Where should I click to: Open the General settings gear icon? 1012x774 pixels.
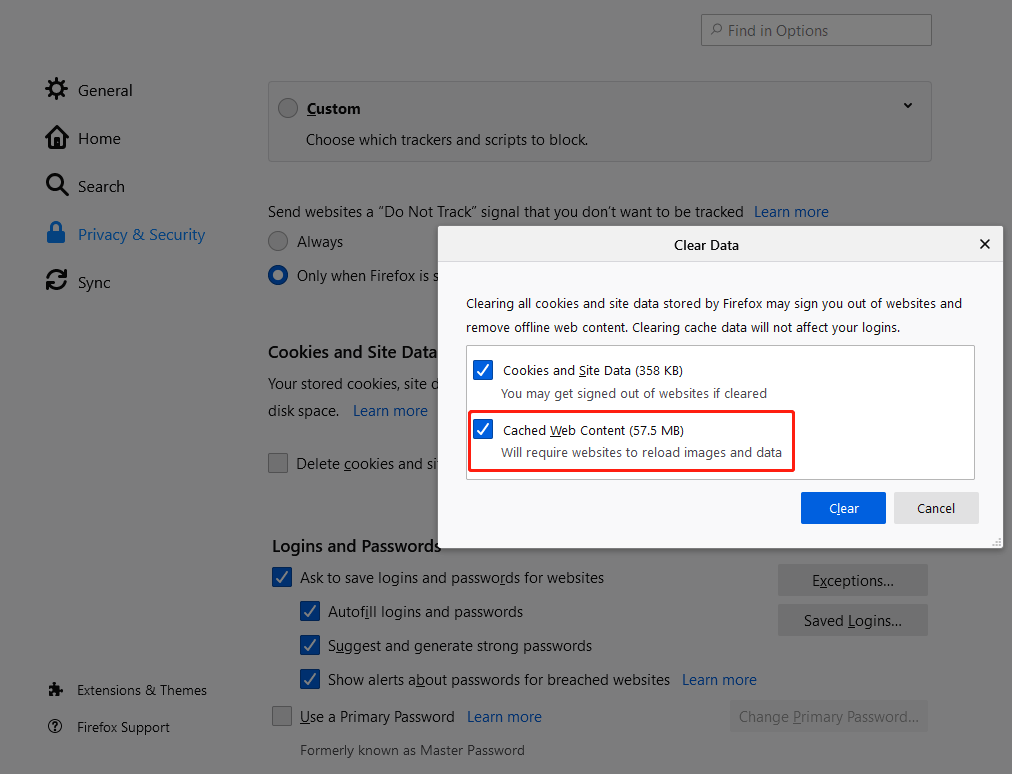pyautogui.click(x=56, y=90)
